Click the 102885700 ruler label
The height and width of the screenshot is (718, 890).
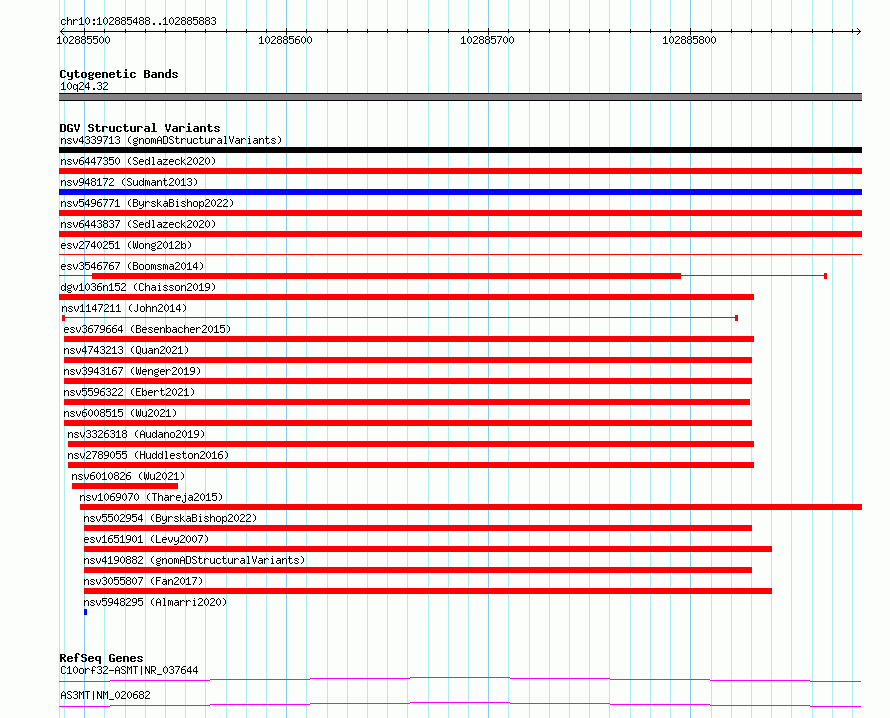pos(487,40)
